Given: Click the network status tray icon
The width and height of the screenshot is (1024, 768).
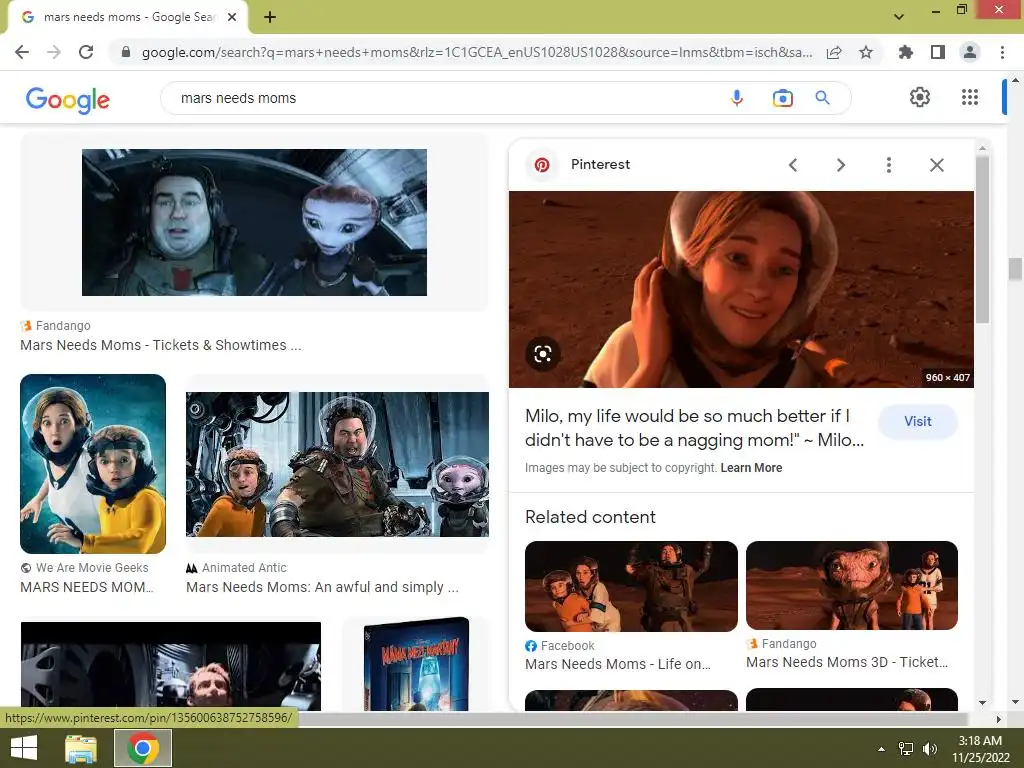Looking at the screenshot, I should click(906, 749).
